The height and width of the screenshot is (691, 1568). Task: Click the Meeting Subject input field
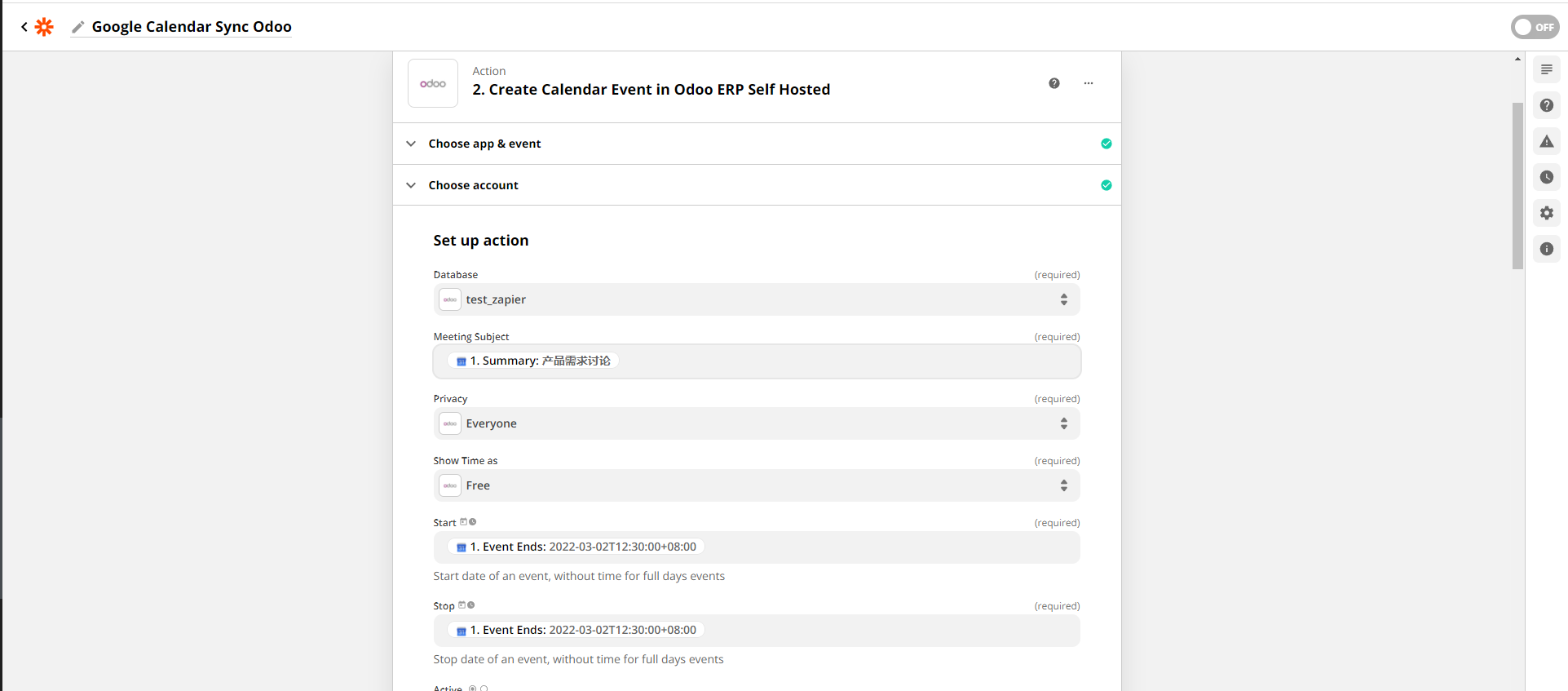[x=848, y=361]
